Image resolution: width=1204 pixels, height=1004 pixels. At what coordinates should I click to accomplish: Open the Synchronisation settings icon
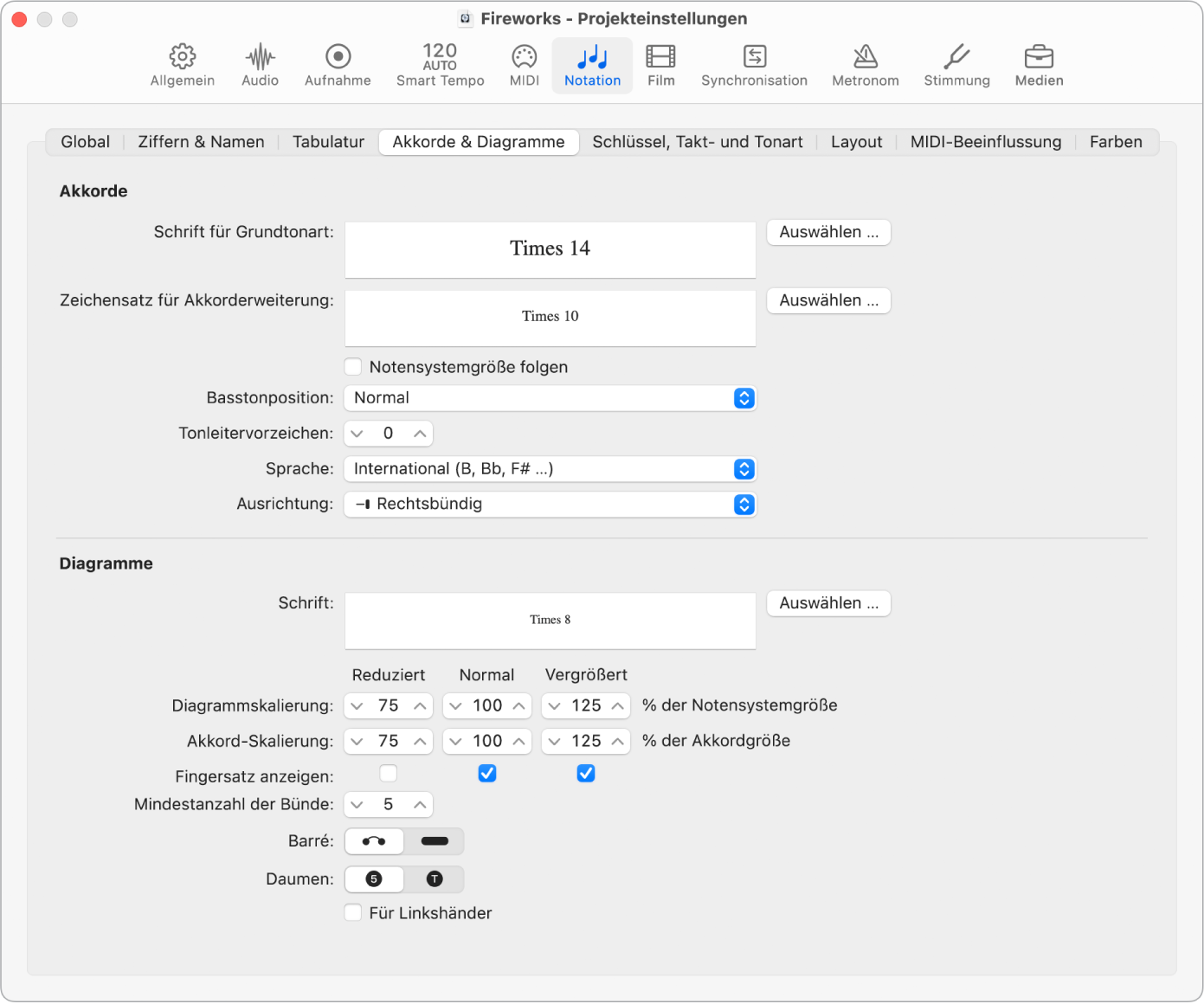753,64
